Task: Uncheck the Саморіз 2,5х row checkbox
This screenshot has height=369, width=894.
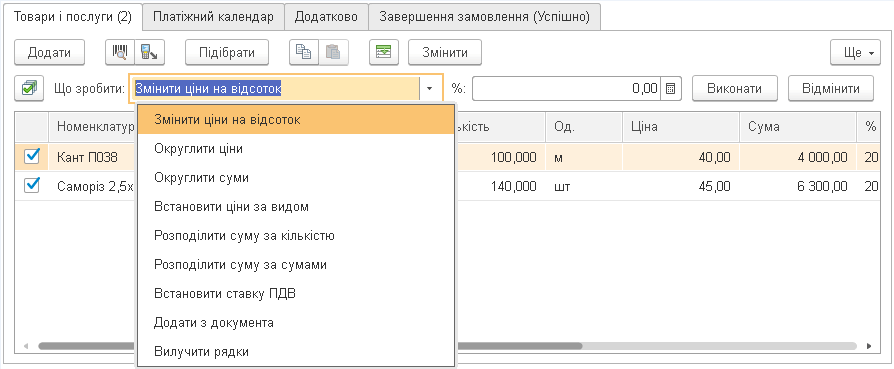Action: click(x=32, y=185)
